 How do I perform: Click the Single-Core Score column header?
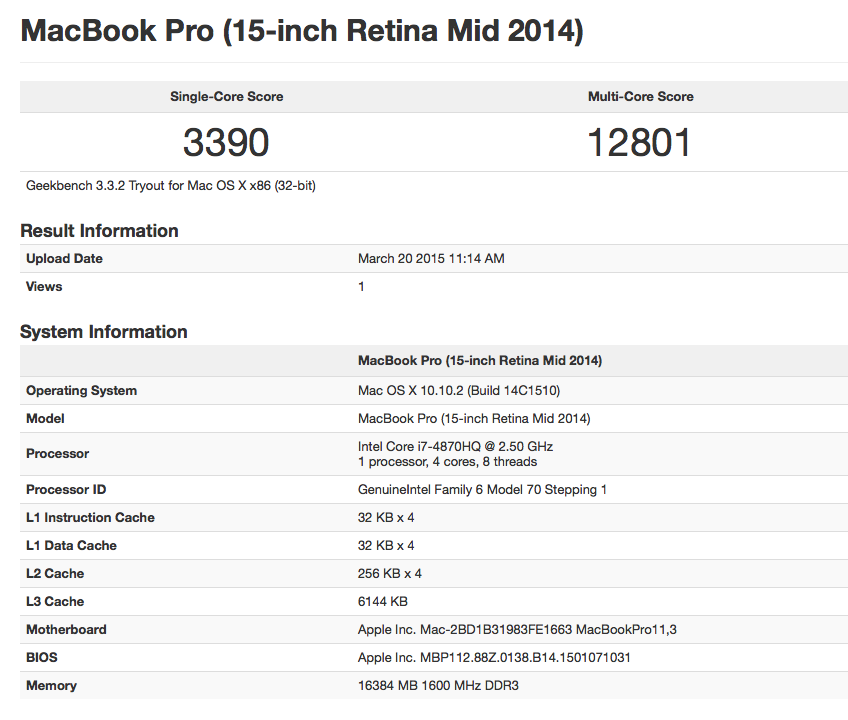point(225,96)
